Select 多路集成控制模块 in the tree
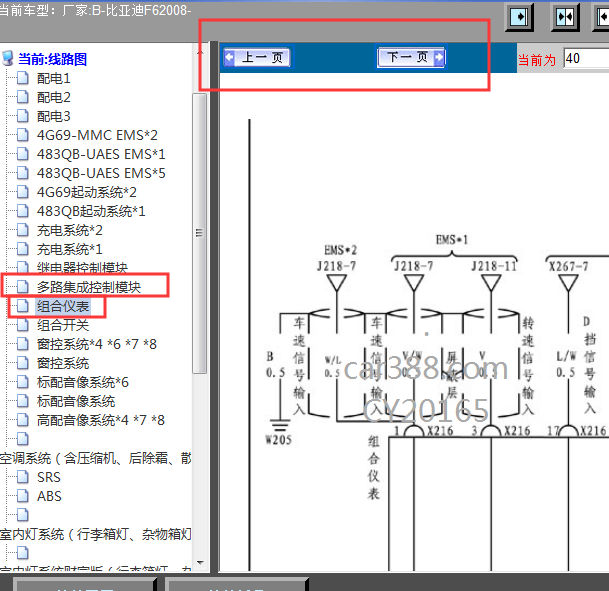The width and height of the screenshot is (609, 591). click(x=89, y=287)
